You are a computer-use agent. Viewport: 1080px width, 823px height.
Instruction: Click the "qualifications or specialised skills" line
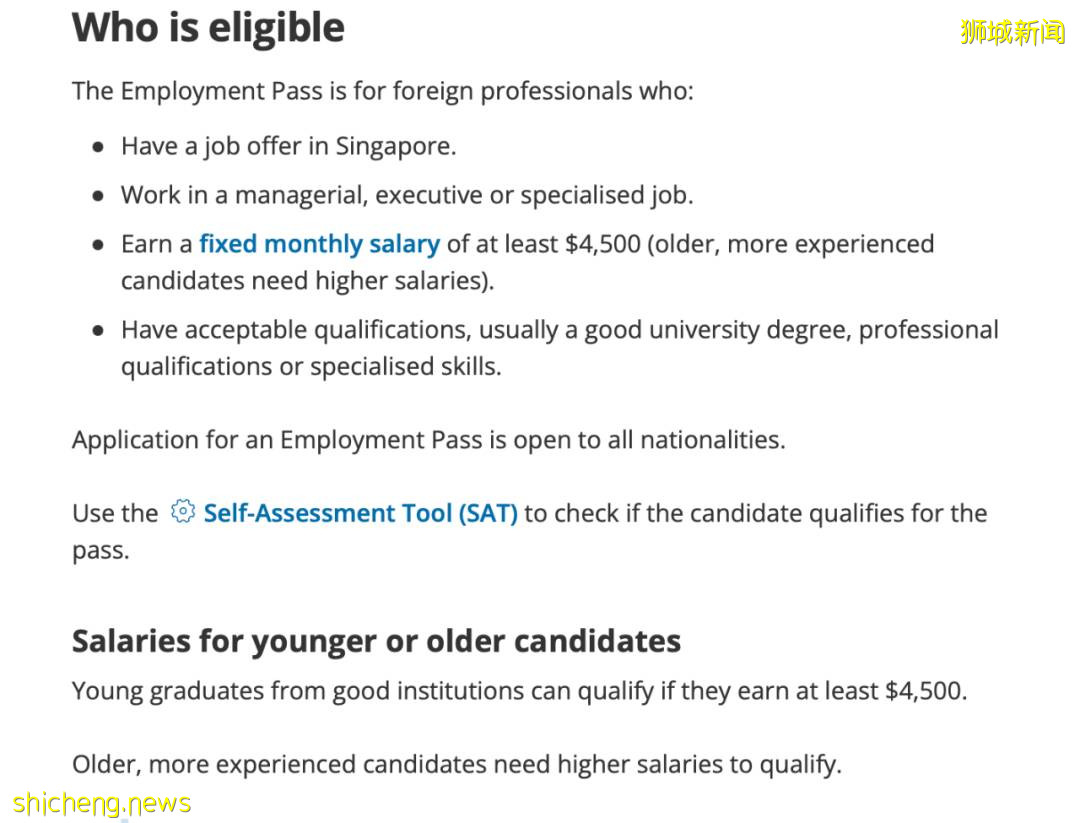(x=311, y=367)
